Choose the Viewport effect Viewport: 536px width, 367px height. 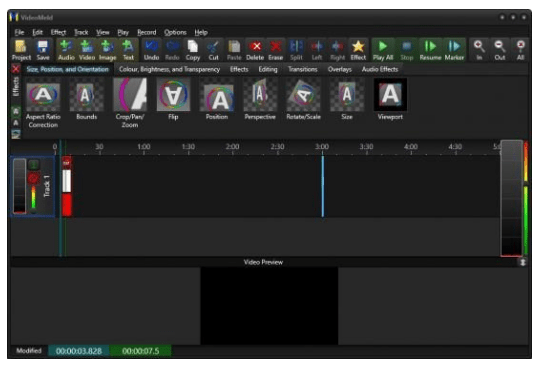[390, 99]
